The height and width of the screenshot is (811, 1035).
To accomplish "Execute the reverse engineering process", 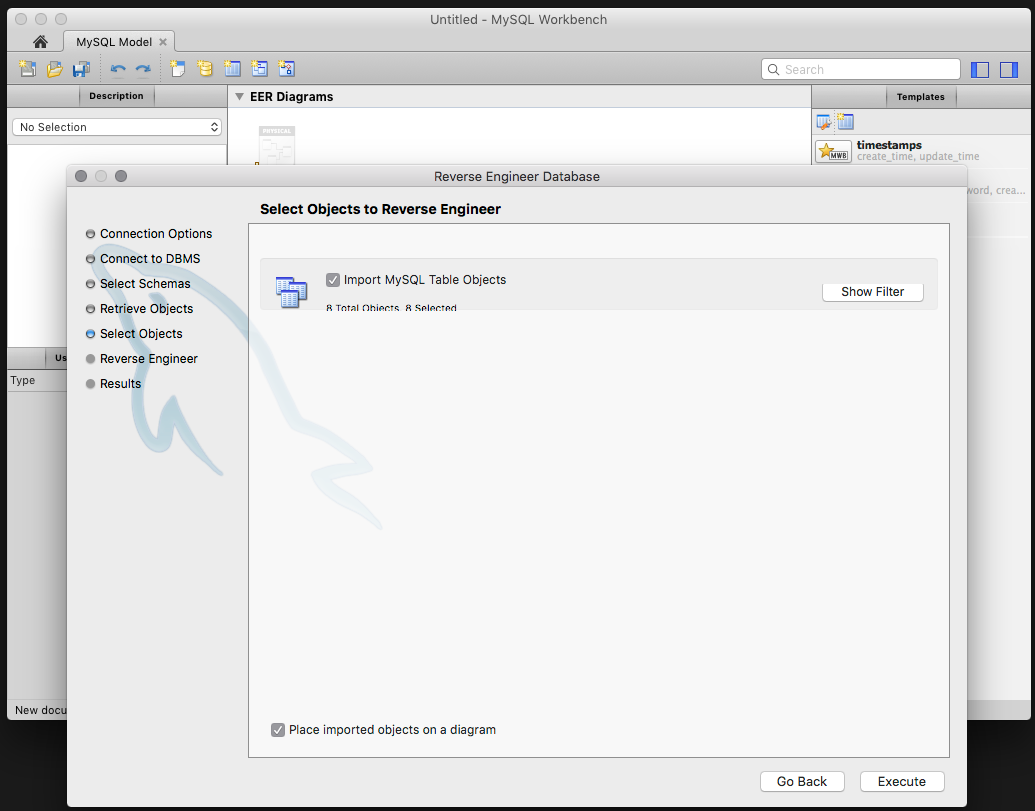I will pos(901,781).
